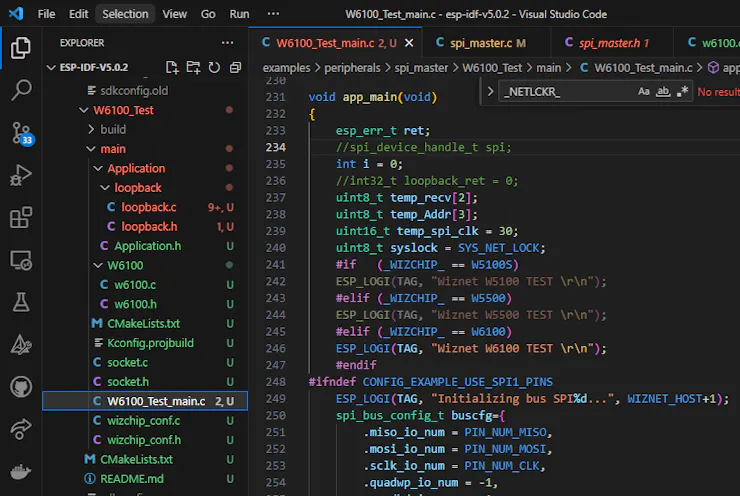
Task: Click breadcrumb segment 'W6100_Test'
Action: pos(492,67)
